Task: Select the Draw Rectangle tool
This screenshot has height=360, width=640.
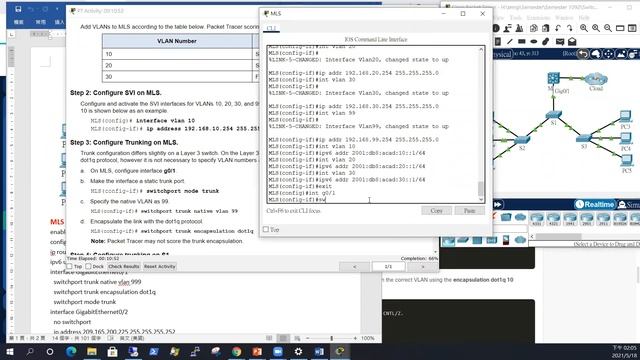Action: [522, 42]
